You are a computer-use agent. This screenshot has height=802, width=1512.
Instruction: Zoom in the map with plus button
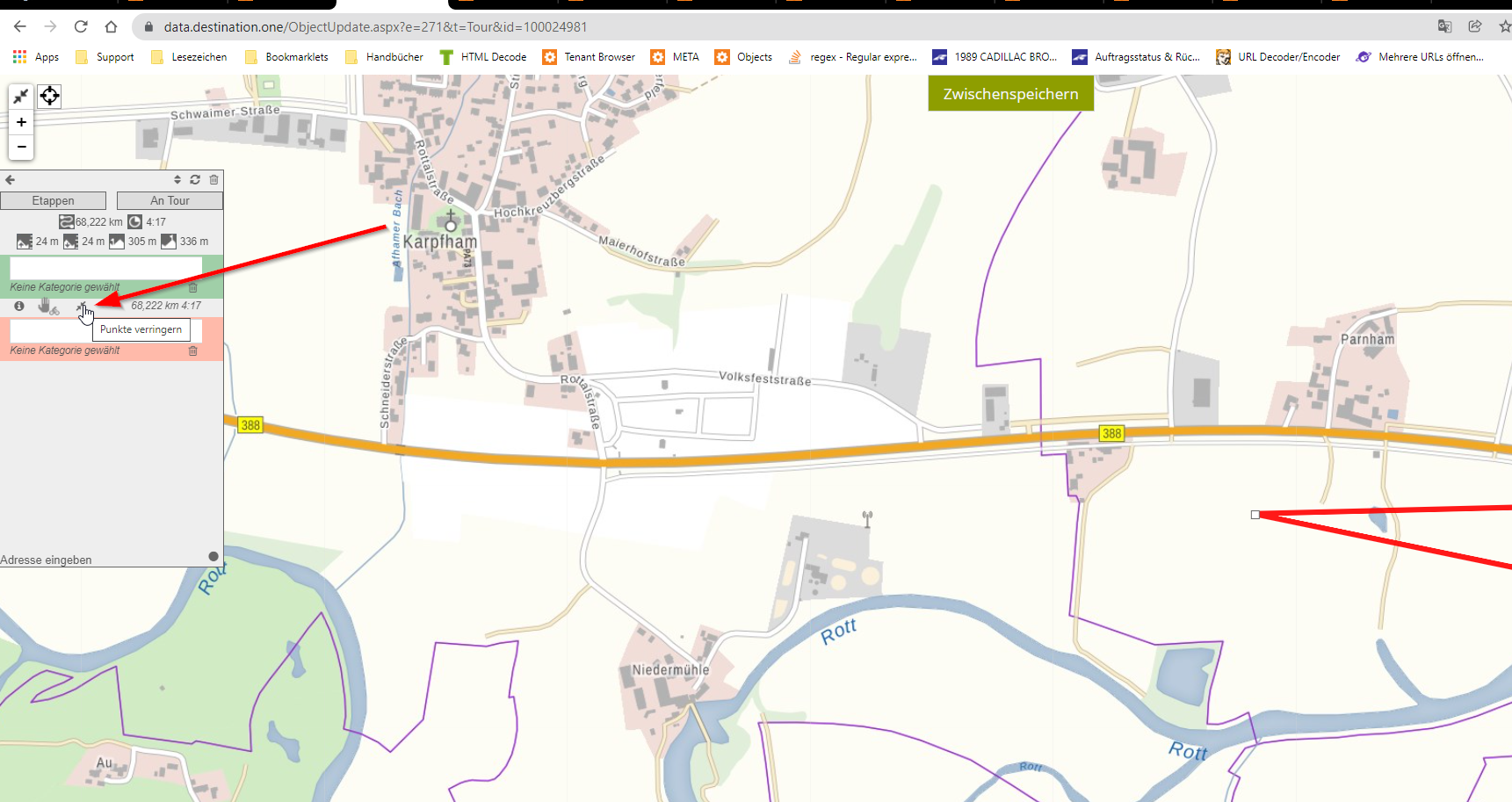point(21,122)
